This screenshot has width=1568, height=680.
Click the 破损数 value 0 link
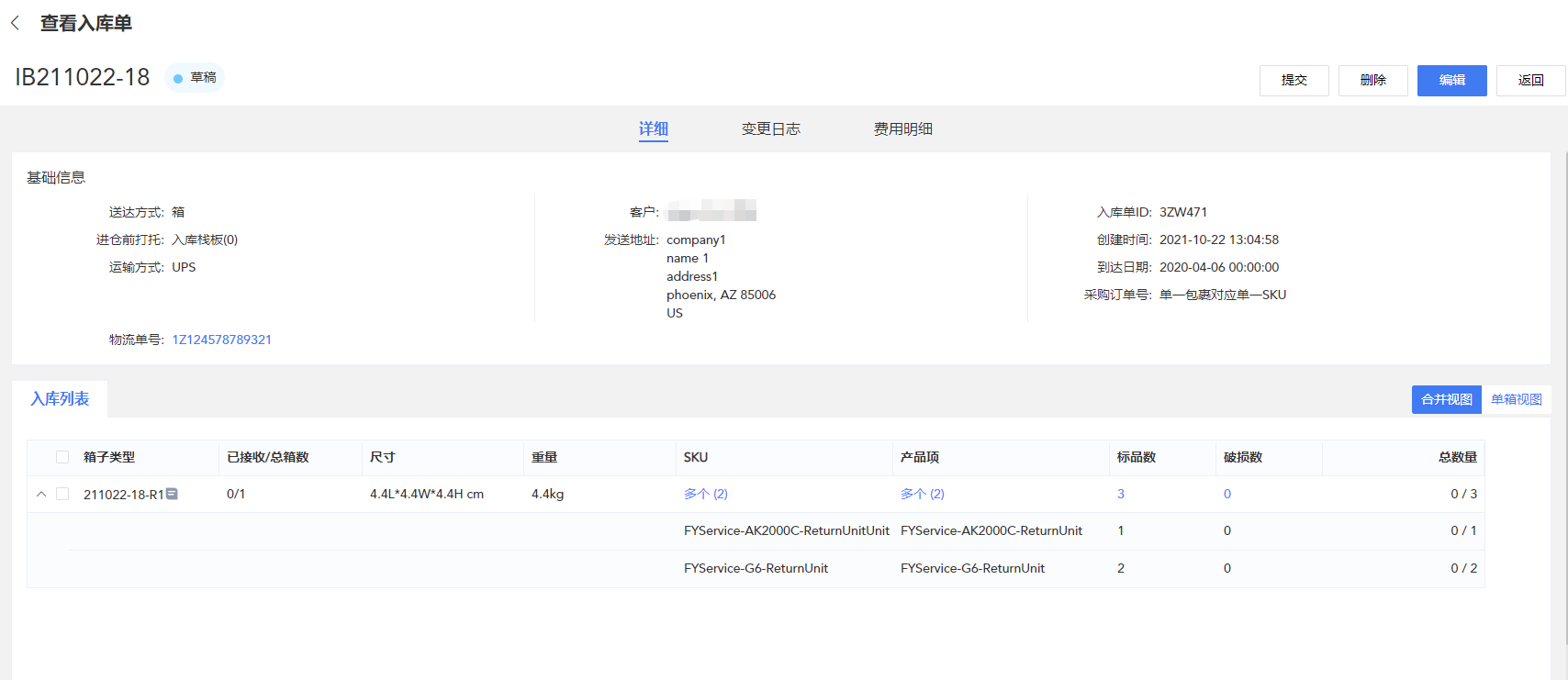click(1227, 494)
